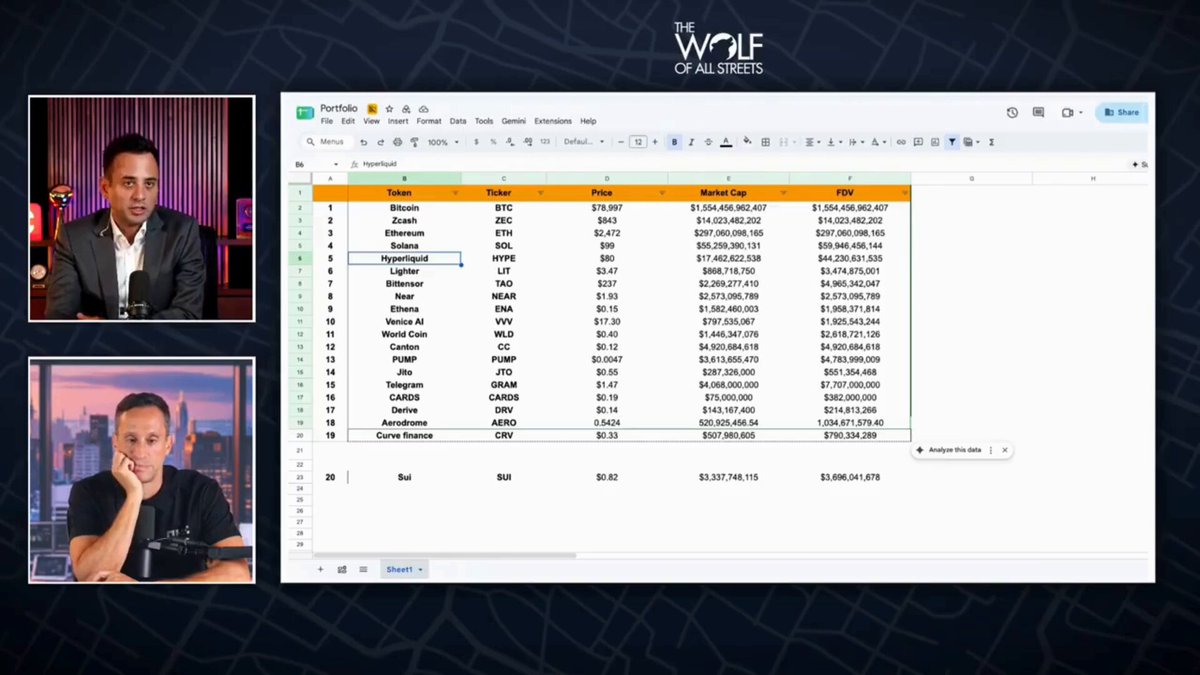Click the Menus search box

tap(327, 142)
